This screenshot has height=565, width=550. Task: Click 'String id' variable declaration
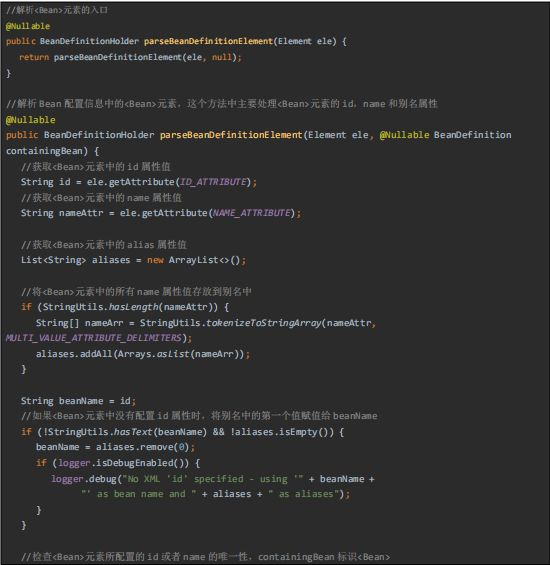point(46,182)
